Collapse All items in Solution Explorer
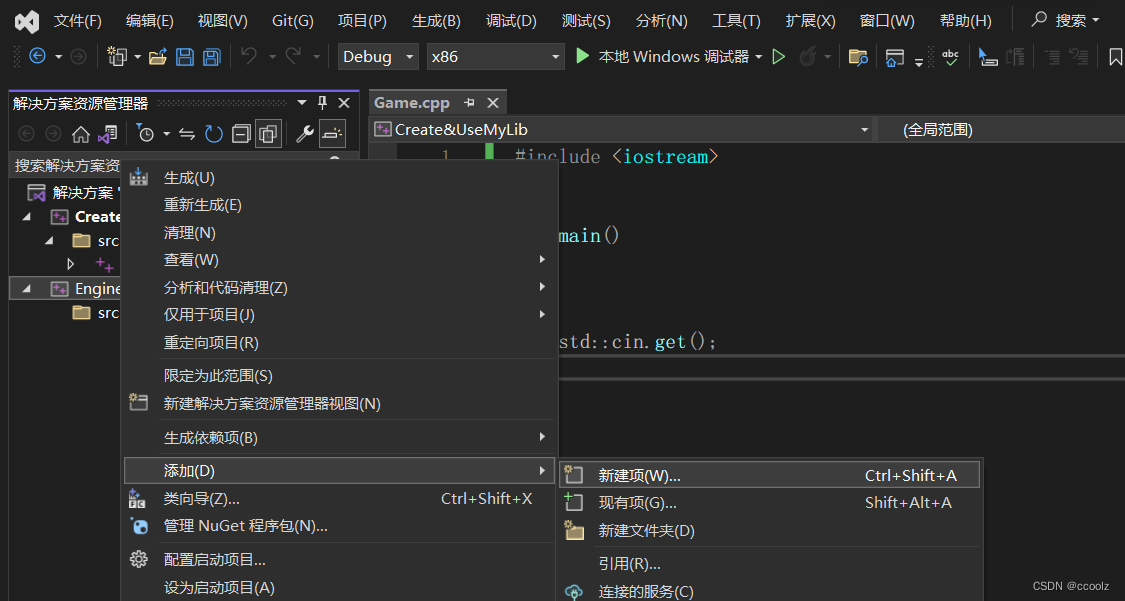This screenshot has height=601, width=1125. point(242,133)
